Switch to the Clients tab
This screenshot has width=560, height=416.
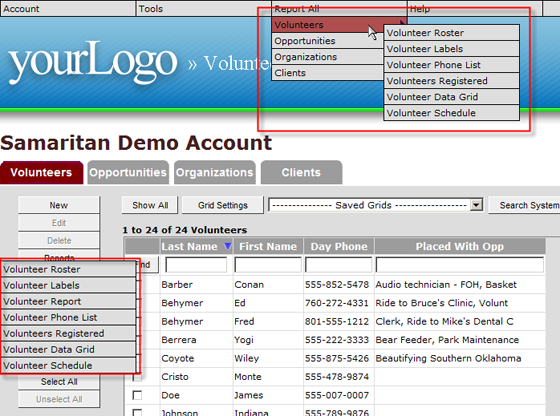301,172
